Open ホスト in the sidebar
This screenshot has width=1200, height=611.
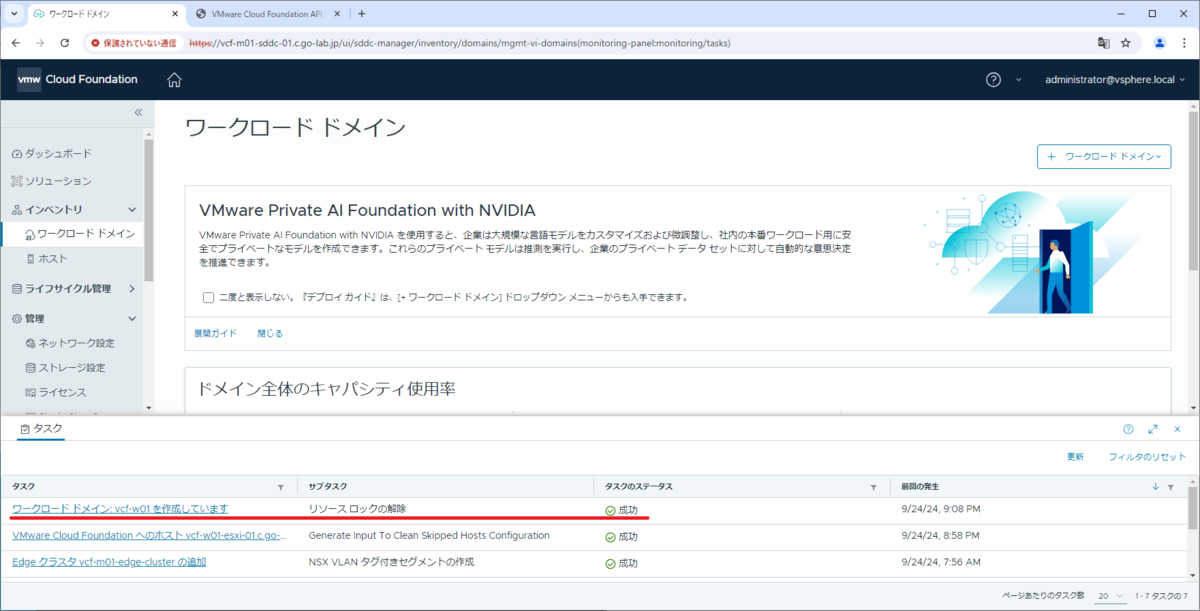point(47,258)
